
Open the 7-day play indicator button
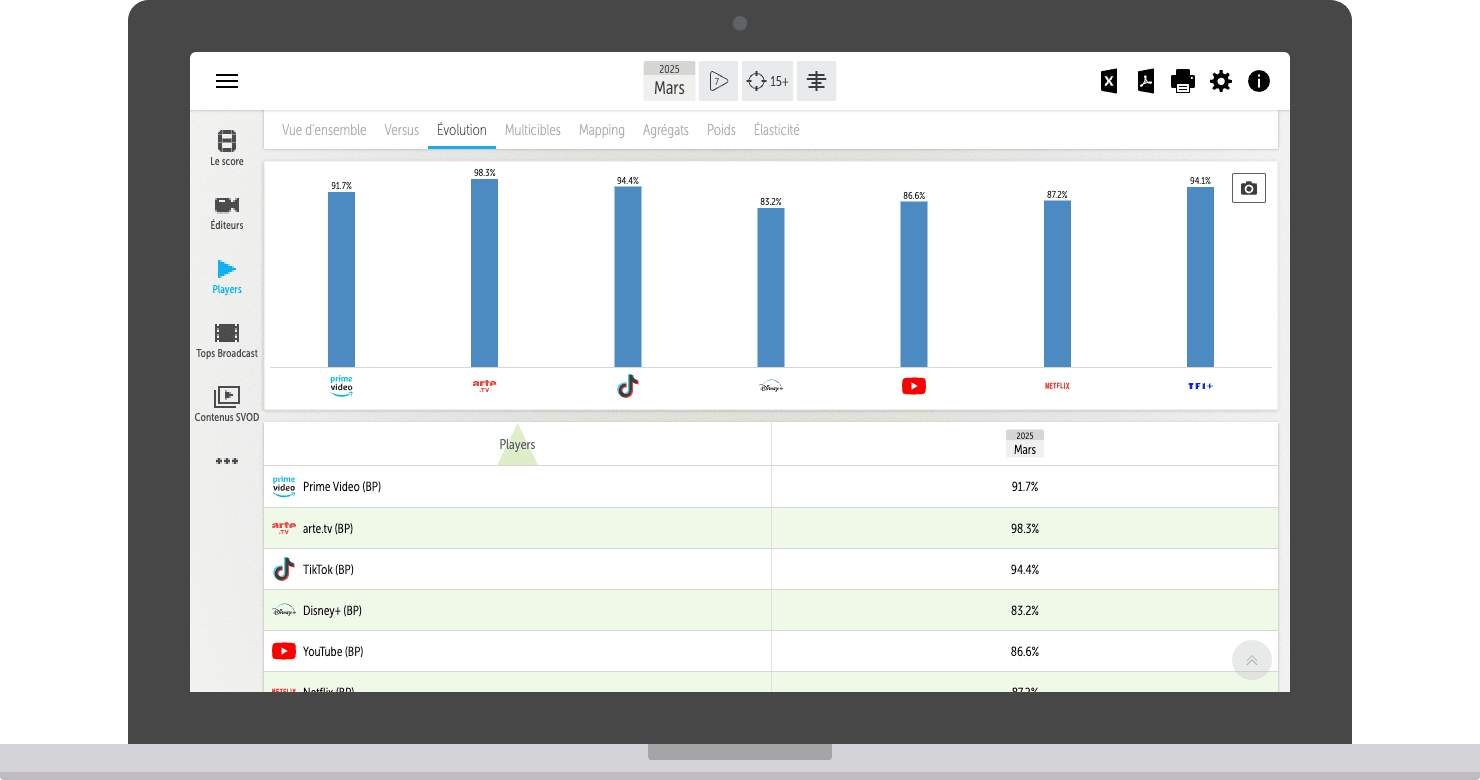pos(718,82)
